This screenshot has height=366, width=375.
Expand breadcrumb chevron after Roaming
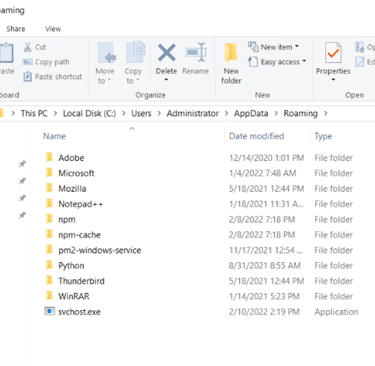[x=326, y=114]
